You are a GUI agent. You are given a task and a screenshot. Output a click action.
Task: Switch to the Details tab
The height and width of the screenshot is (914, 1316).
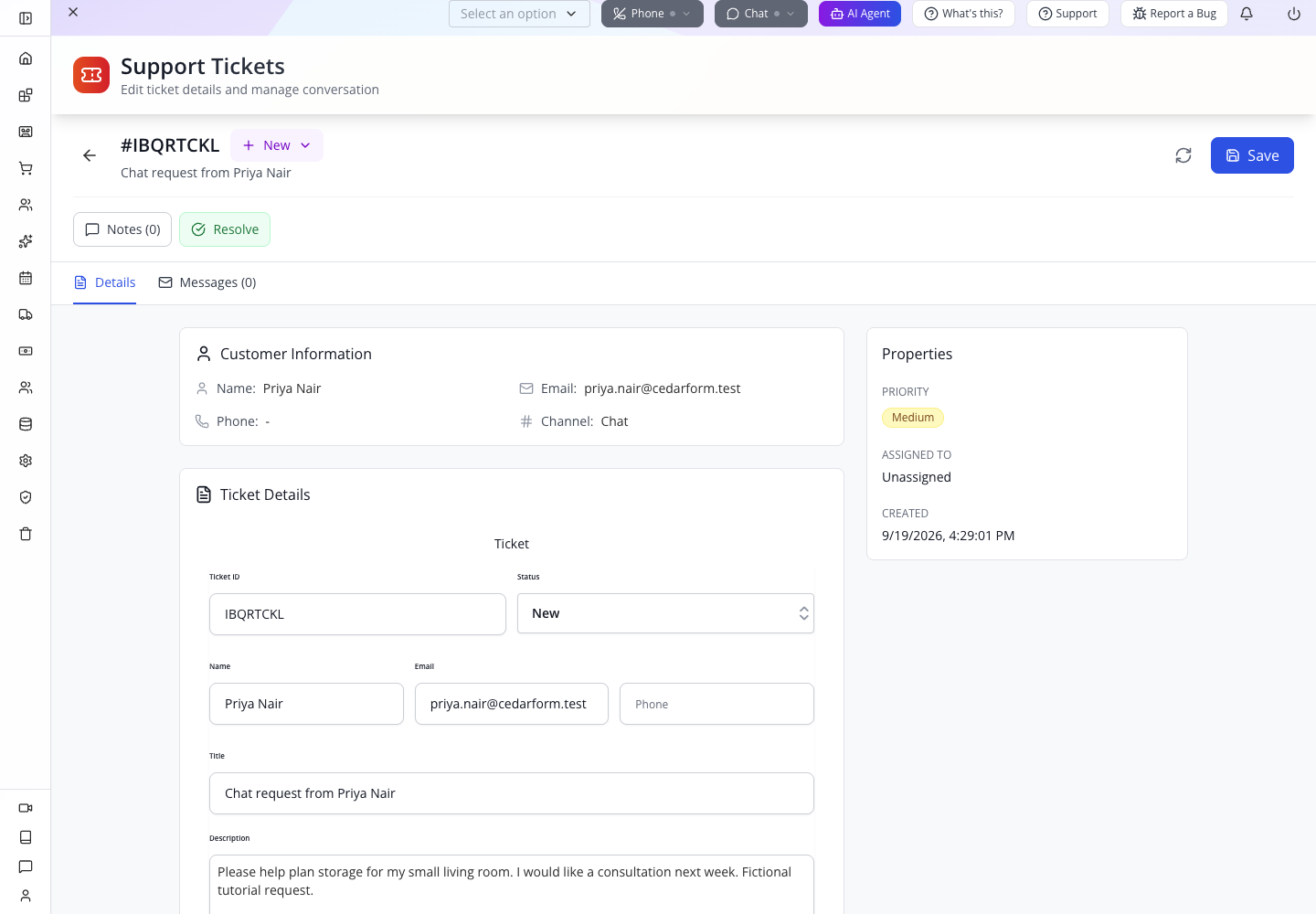pos(105,282)
